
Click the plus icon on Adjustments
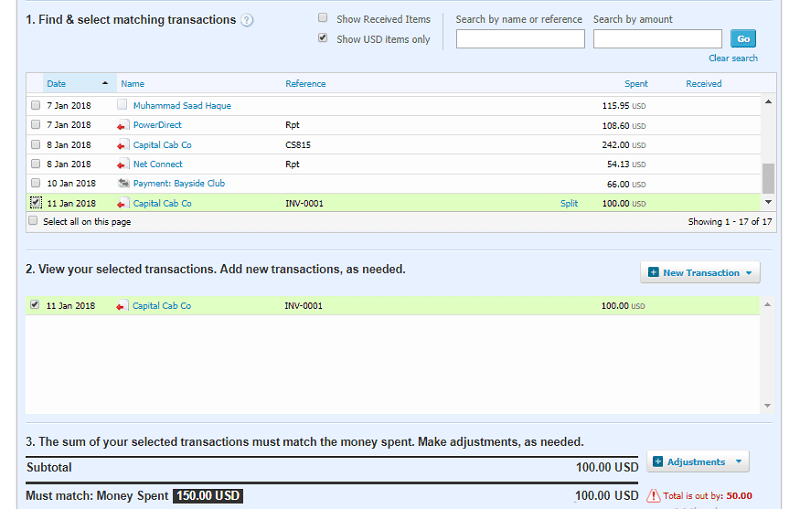coord(658,462)
